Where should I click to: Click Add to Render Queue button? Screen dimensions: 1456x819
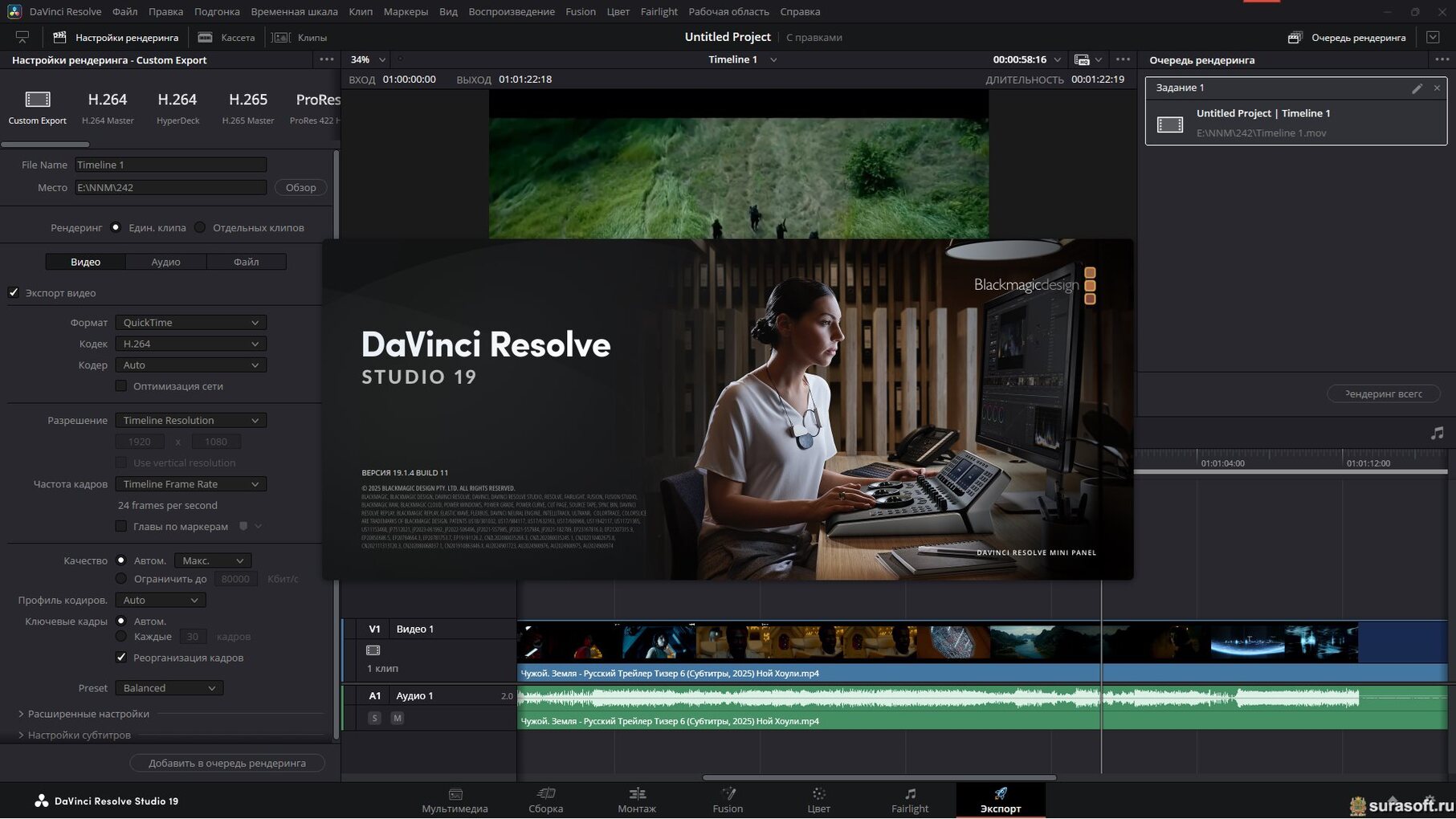pyautogui.click(x=227, y=763)
